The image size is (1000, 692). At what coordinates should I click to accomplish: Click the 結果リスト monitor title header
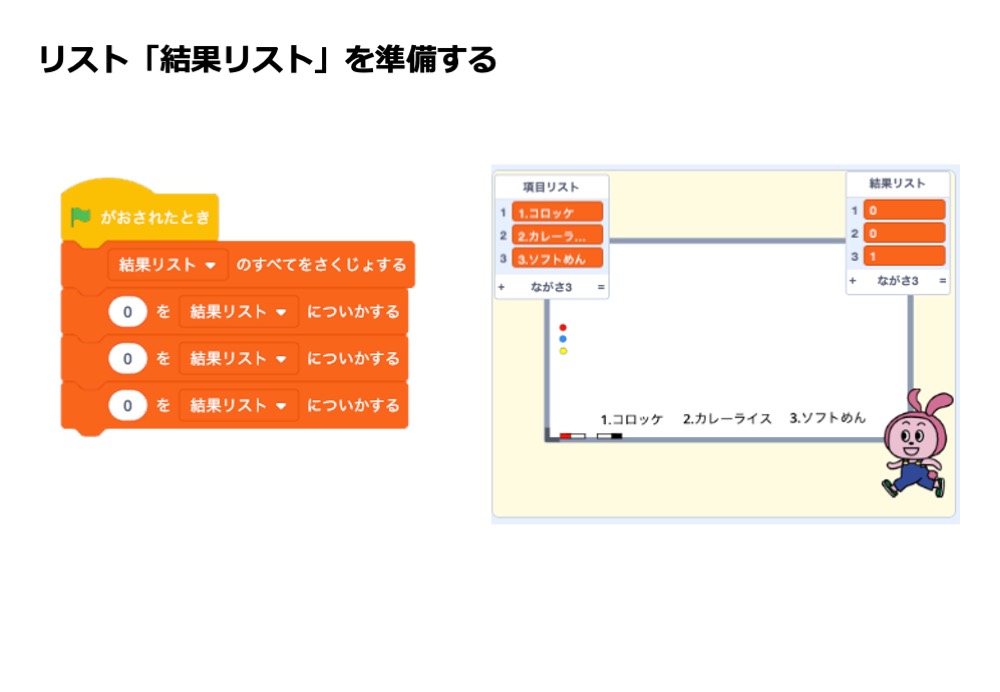tap(897, 184)
